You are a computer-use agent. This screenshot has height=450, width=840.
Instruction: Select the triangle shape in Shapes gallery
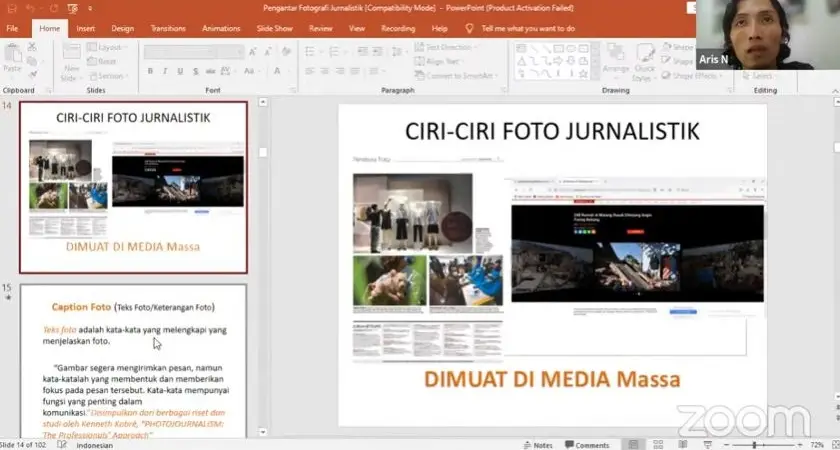(521, 61)
